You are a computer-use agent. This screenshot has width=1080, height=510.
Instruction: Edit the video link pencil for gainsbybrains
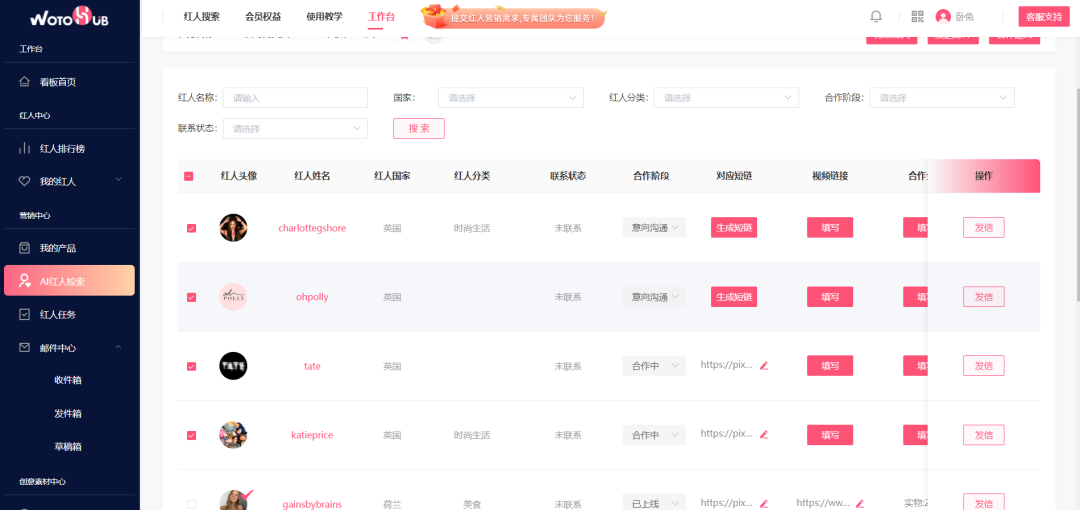(x=860, y=504)
